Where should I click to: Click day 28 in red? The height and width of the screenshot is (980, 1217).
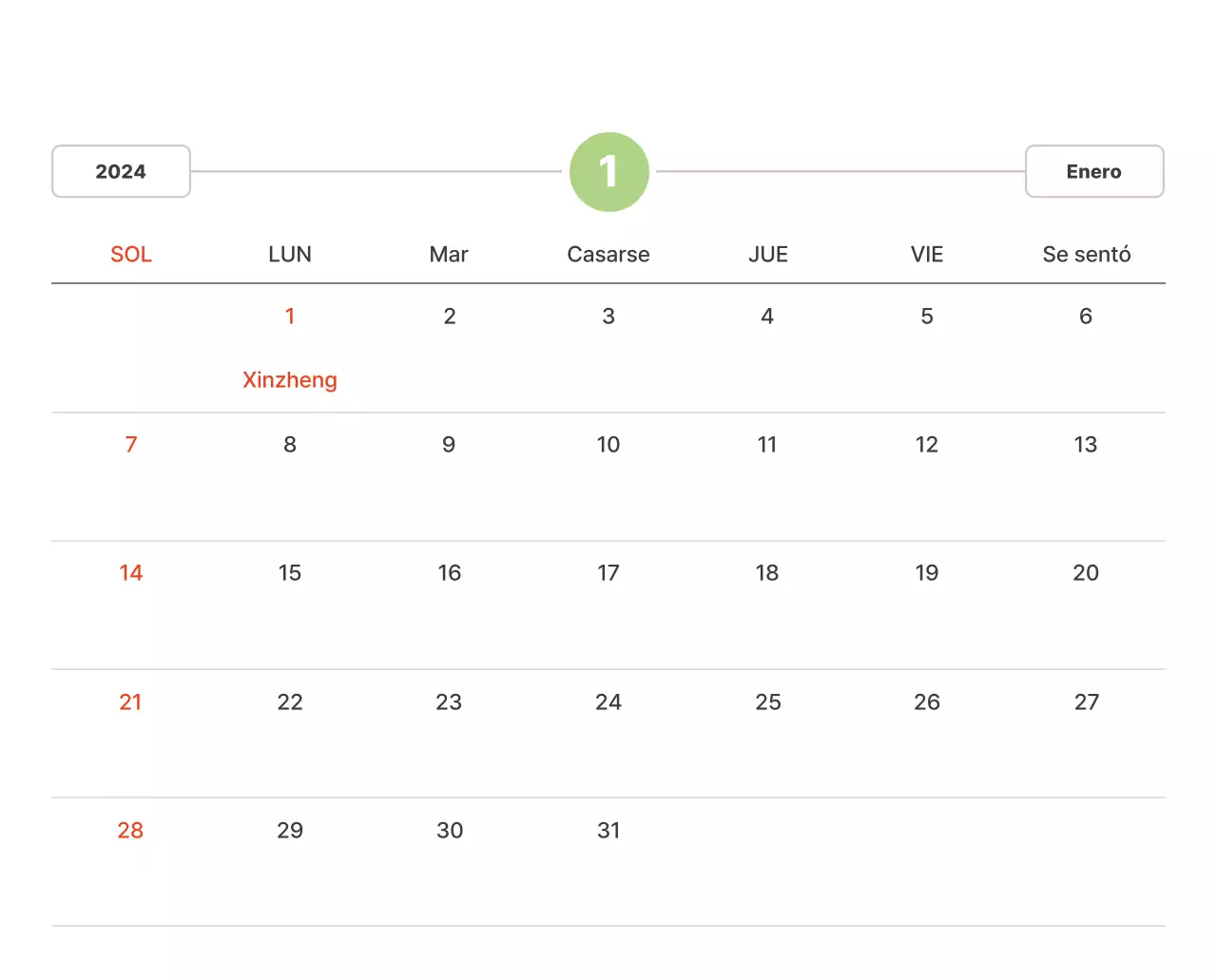131,830
